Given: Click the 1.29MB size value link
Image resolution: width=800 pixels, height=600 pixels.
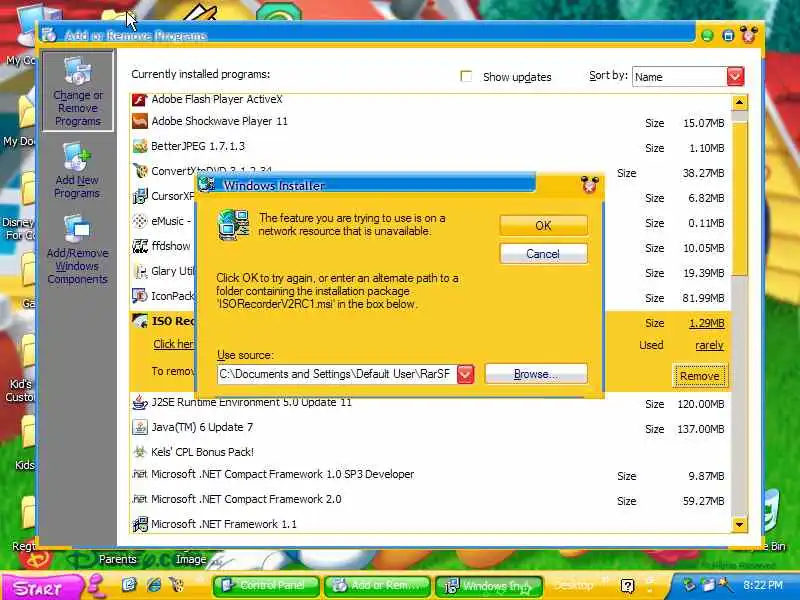Looking at the screenshot, I should (707, 323).
